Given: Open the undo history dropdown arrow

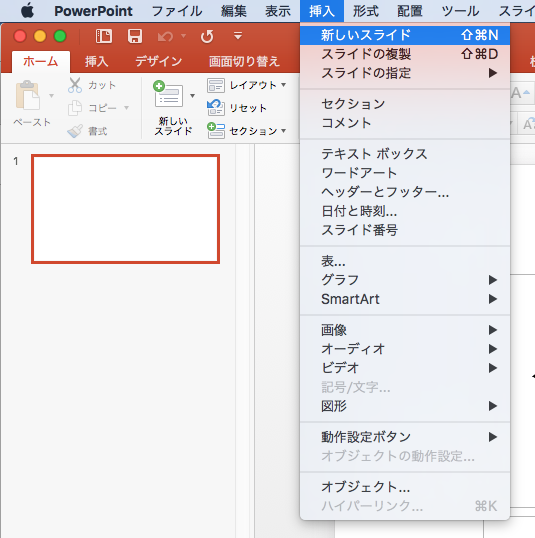Looking at the screenshot, I should 184,35.
